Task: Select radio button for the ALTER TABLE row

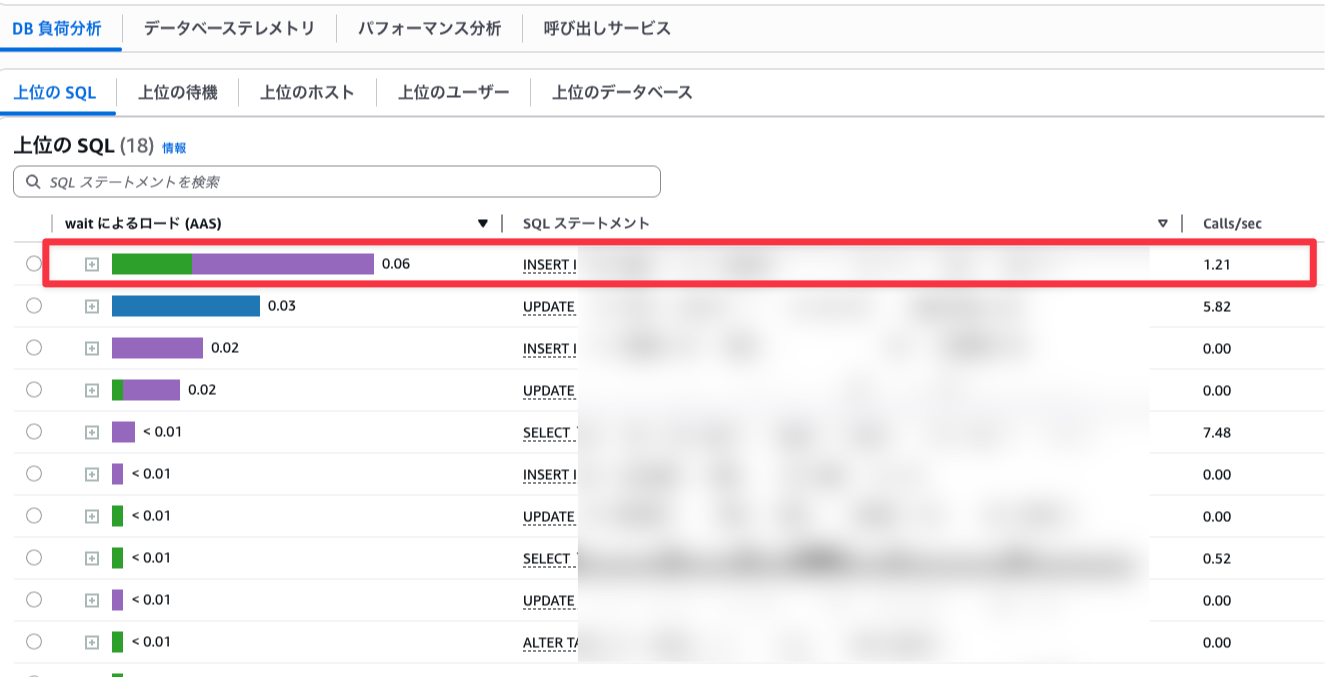Action: point(34,641)
